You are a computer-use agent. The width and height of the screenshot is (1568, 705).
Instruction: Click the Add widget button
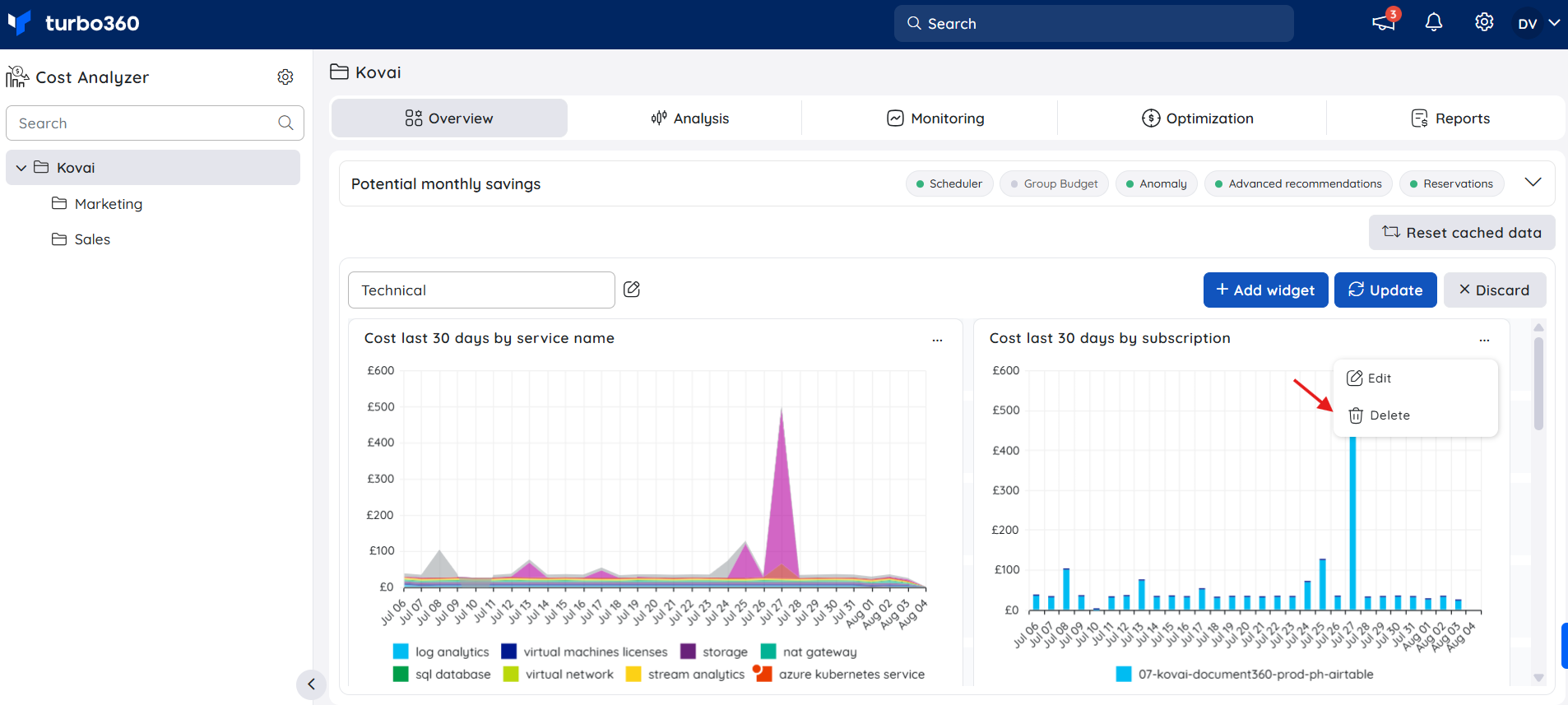pyautogui.click(x=1265, y=290)
